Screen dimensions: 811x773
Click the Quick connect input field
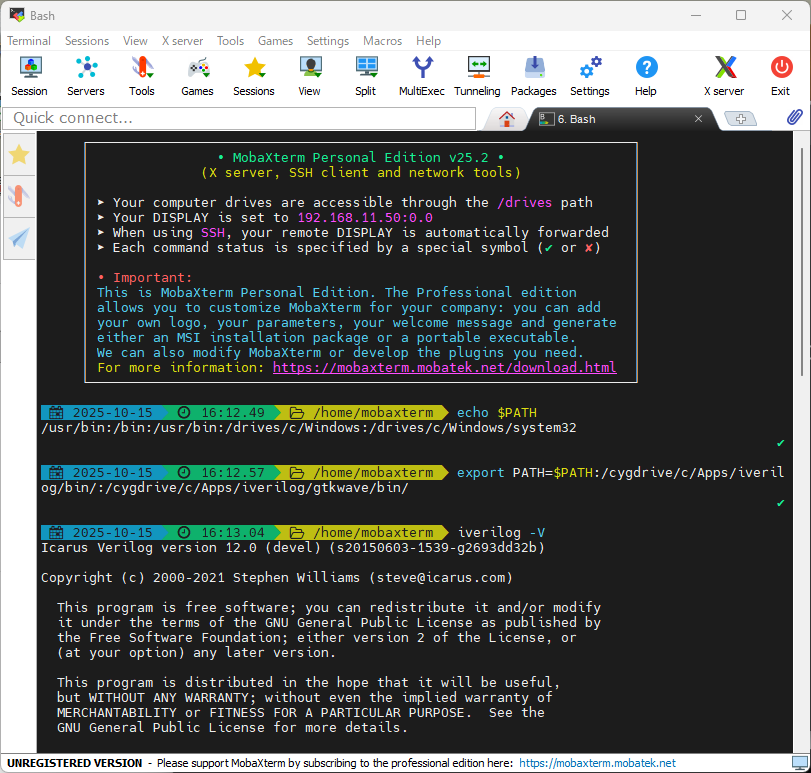coord(240,118)
